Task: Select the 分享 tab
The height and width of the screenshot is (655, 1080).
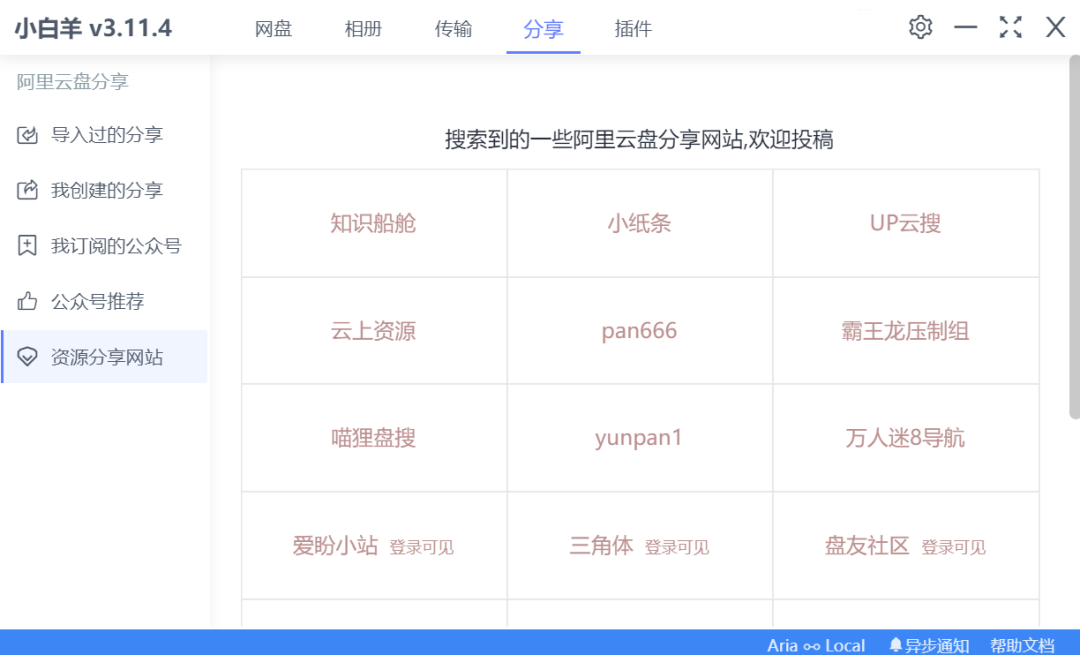Action: [x=543, y=29]
